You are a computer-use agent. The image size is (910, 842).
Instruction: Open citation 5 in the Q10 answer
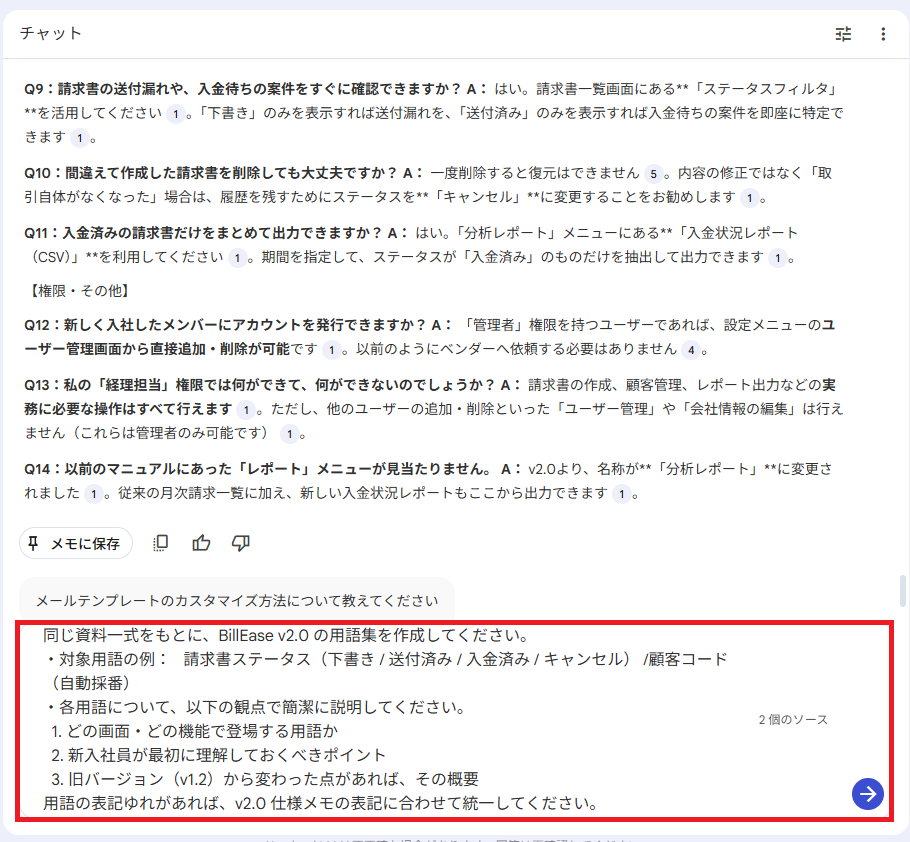tap(653, 174)
